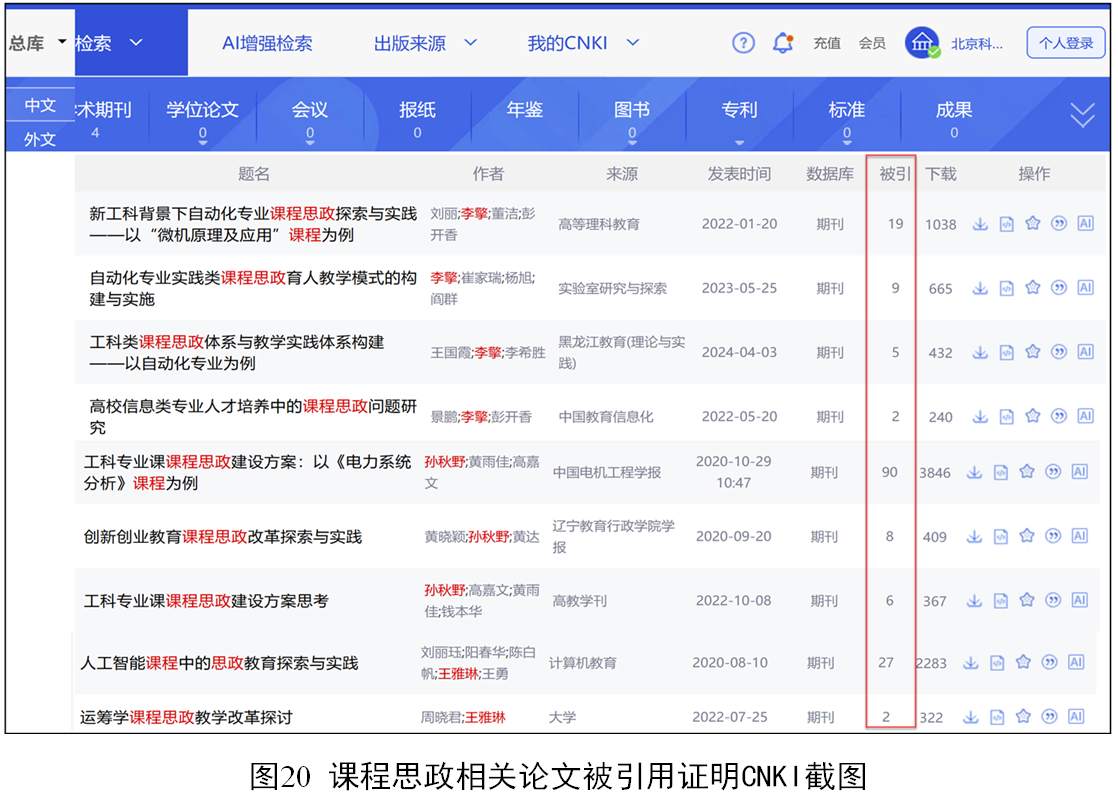Switch to 外文 language option
1118x797 pixels.
40,139
